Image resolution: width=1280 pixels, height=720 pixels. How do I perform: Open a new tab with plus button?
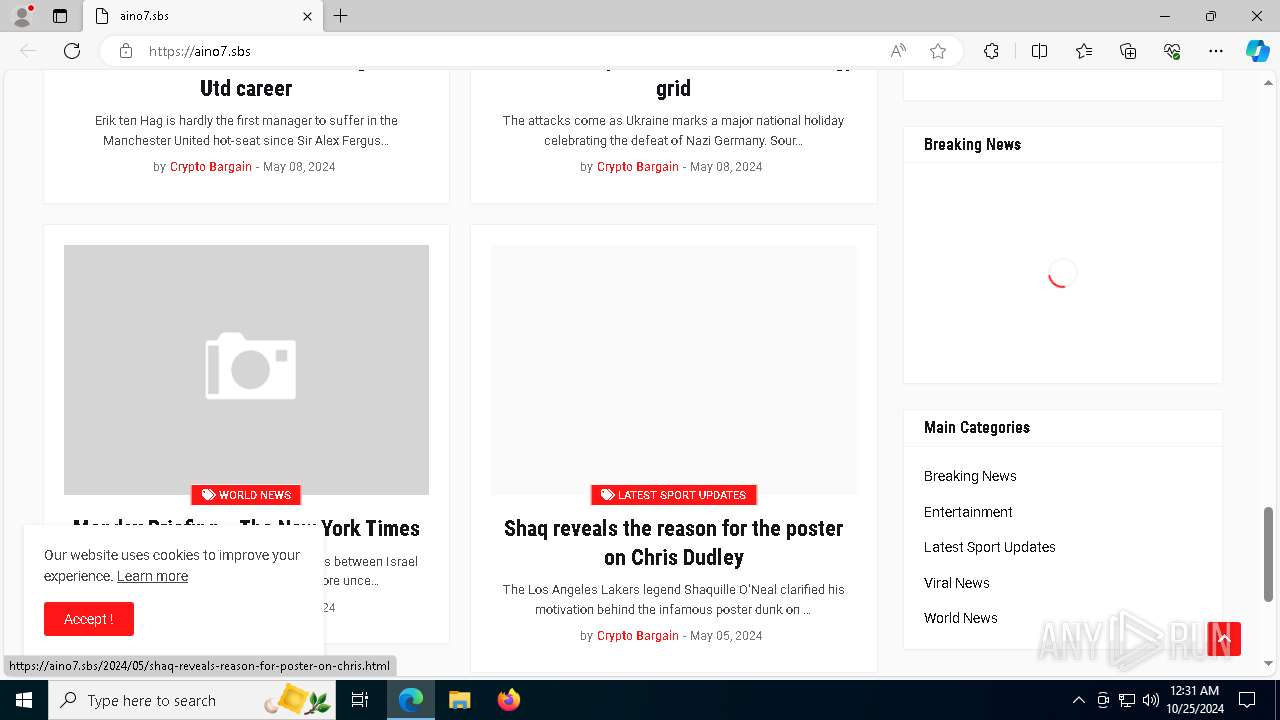point(341,16)
